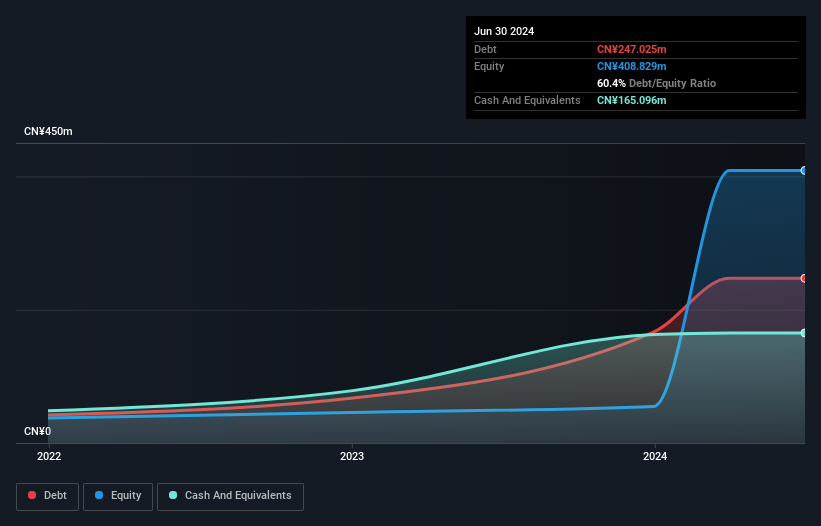Click the Equity endpoint marker on chart

point(804,171)
